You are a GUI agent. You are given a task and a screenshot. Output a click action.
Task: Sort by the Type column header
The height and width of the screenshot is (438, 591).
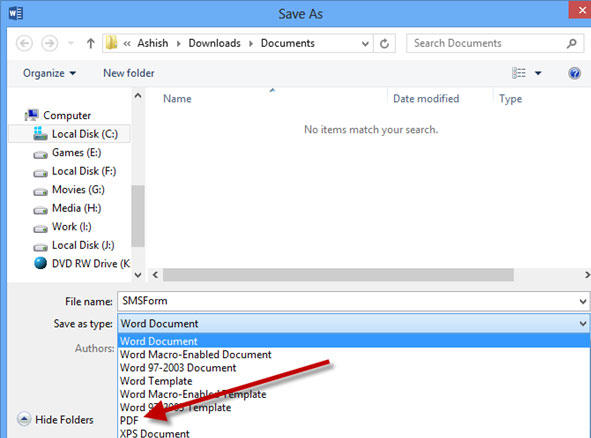(510, 99)
